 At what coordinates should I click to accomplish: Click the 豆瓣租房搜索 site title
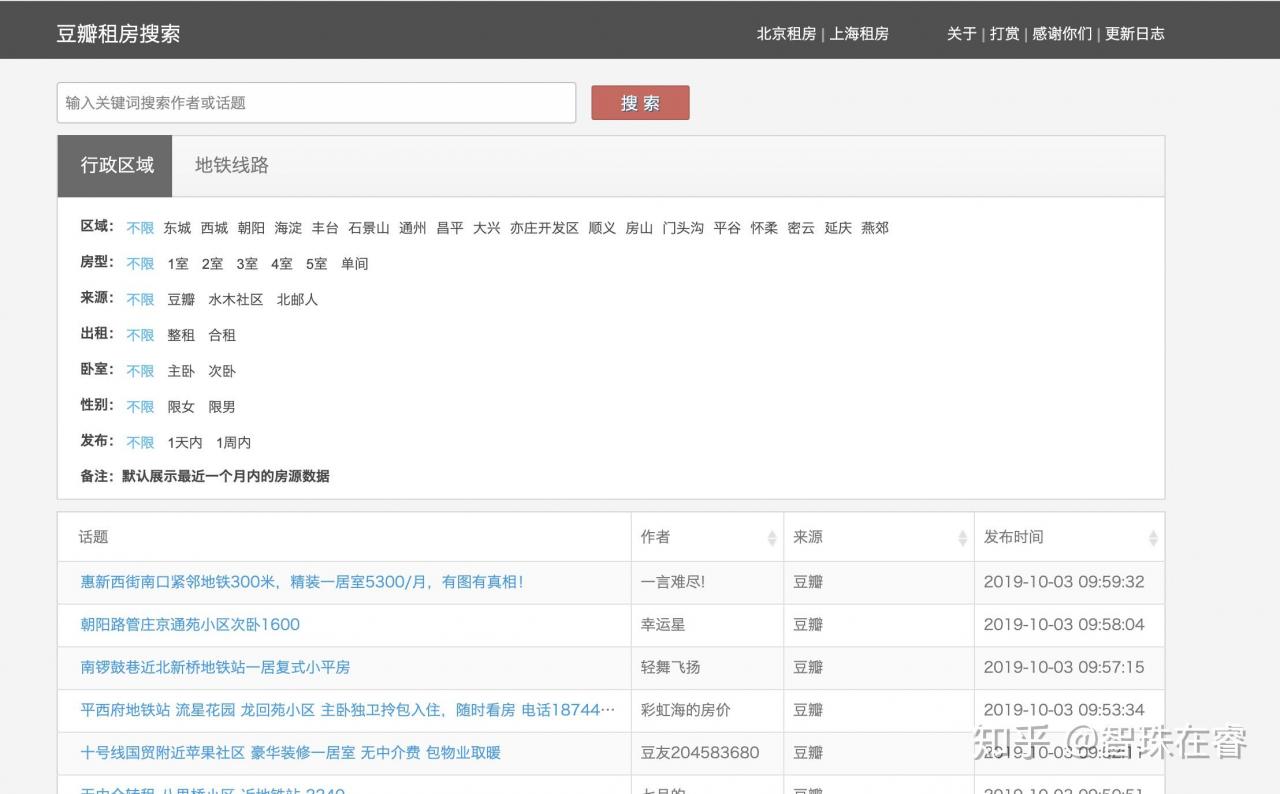[118, 33]
